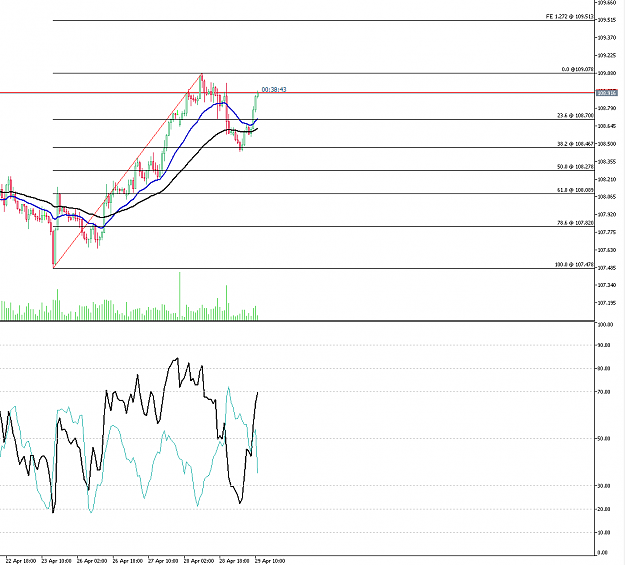Click the 108.645 price axis value
The image size is (625, 565).
coord(606,126)
